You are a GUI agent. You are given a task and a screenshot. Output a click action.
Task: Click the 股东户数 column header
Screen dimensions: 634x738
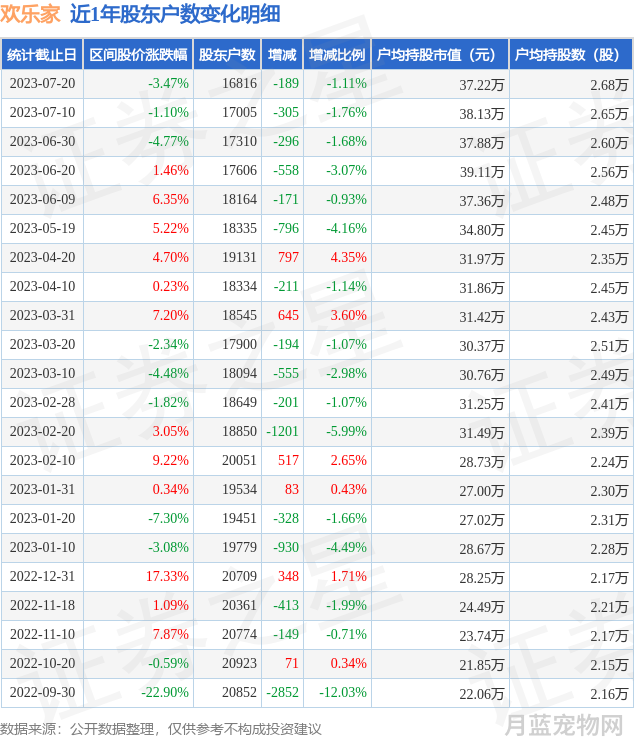coord(227,55)
